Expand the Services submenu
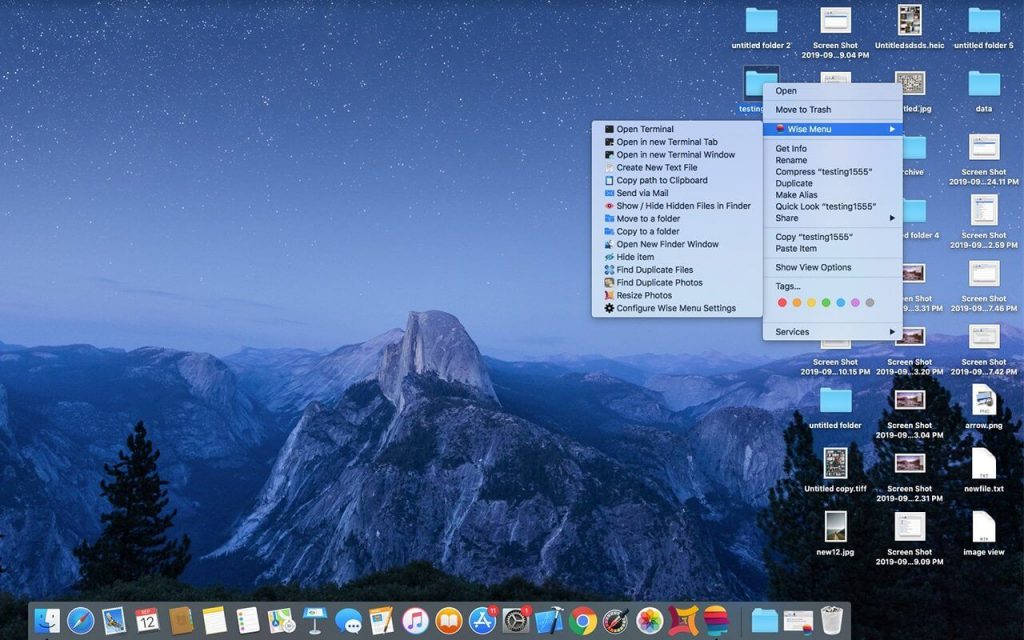Screen dimensions: 1024x640 tap(892, 332)
